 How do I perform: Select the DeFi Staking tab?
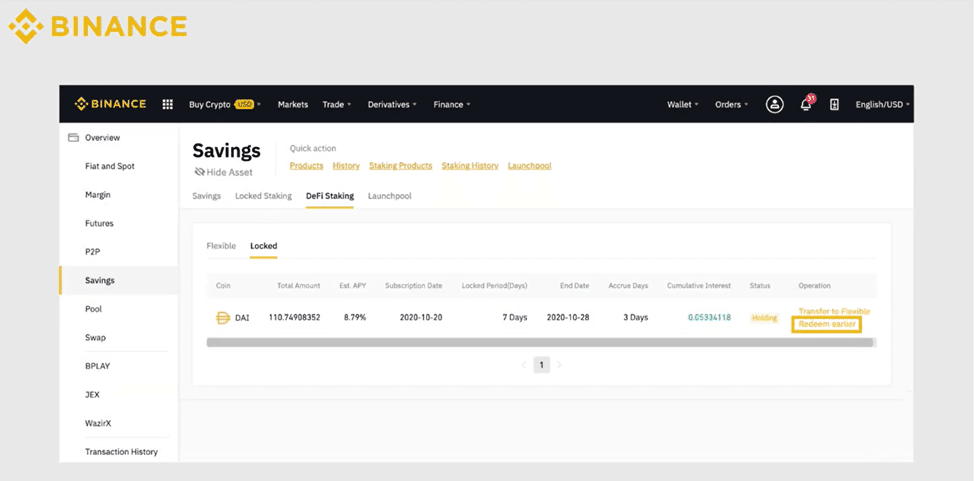coord(330,196)
